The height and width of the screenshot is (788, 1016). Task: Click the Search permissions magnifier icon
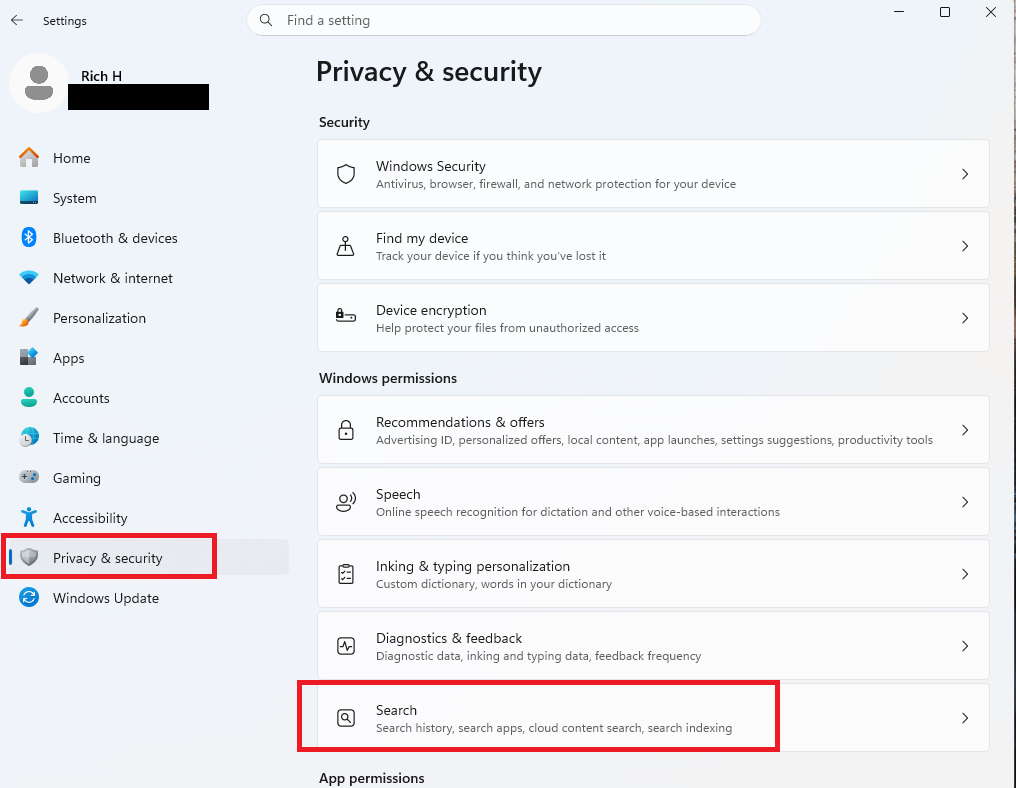(346, 717)
